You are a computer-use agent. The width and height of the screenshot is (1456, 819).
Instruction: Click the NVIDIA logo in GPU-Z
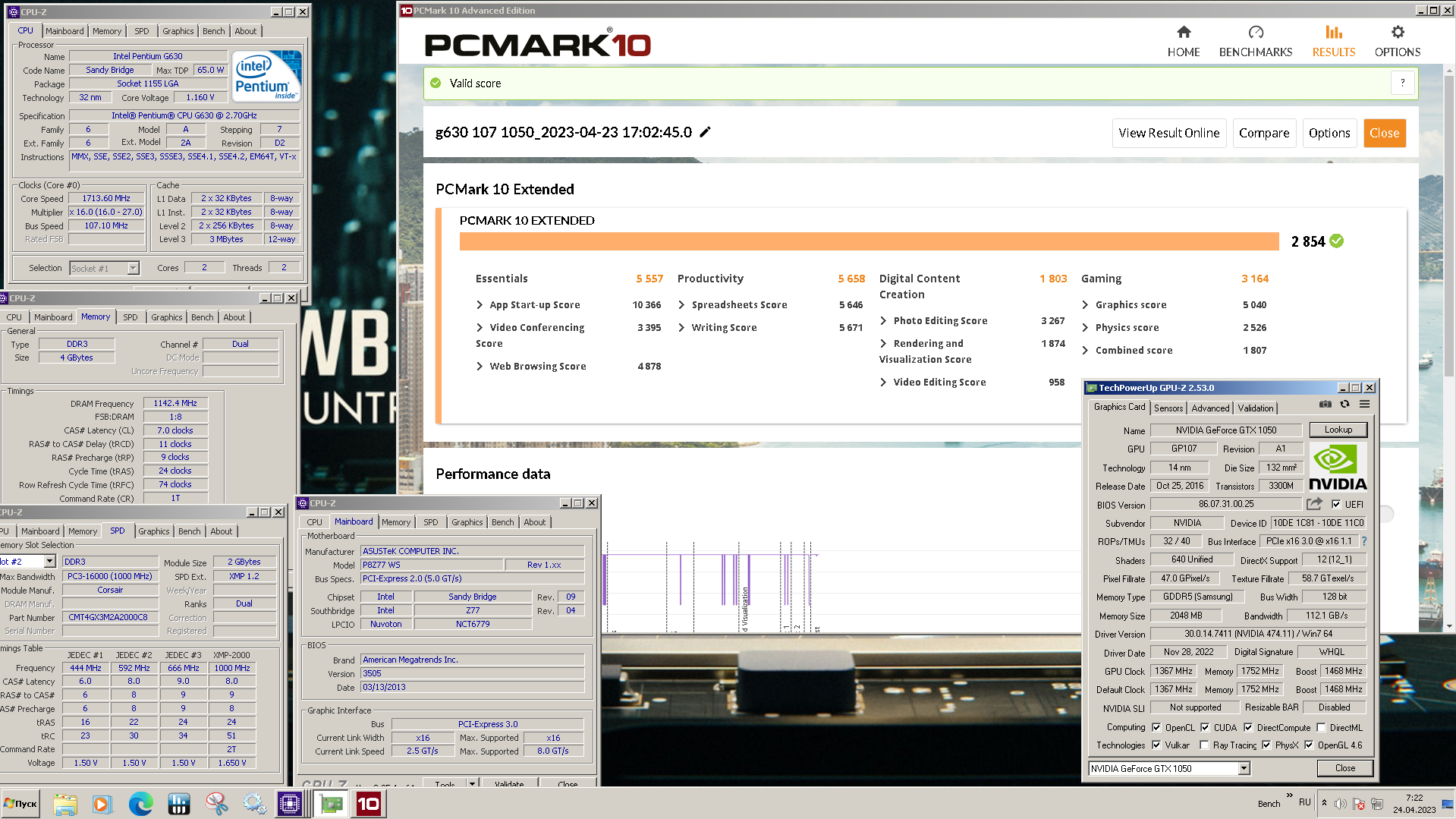(1338, 467)
